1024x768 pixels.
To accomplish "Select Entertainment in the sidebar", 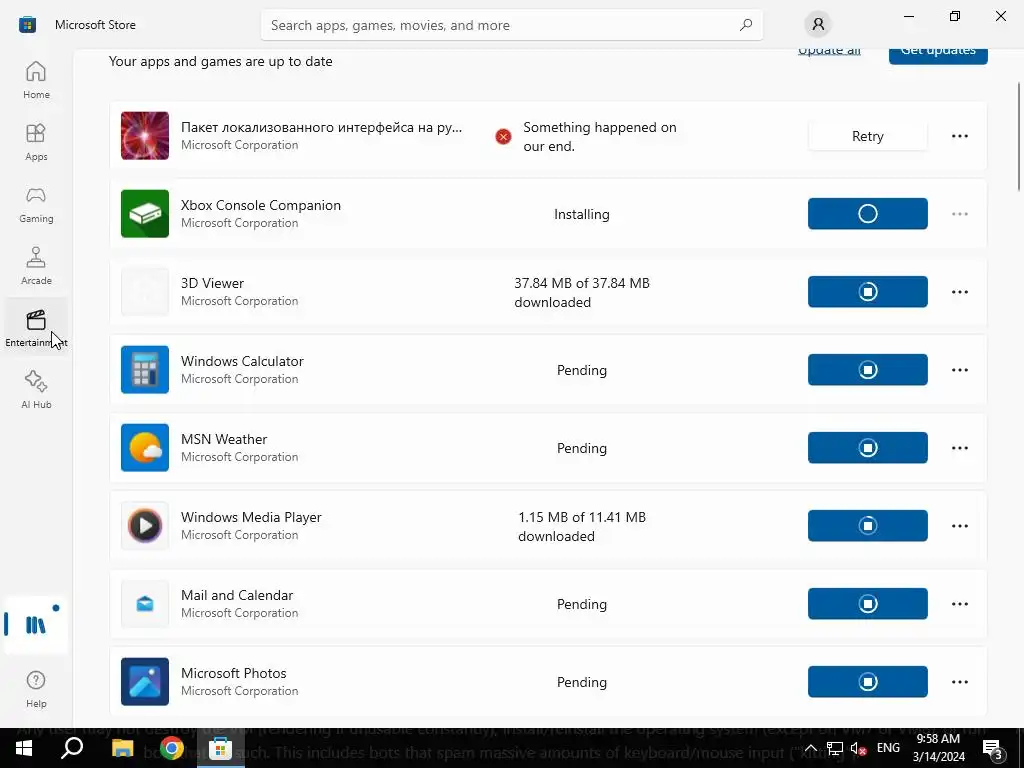I will pyautogui.click(x=36, y=328).
